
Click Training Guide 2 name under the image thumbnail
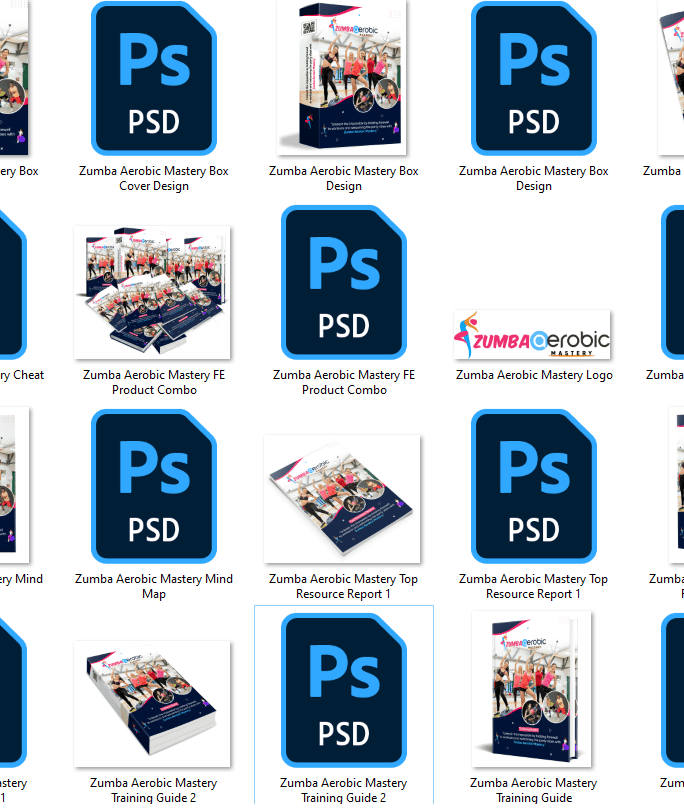click(x=154, y=790)
